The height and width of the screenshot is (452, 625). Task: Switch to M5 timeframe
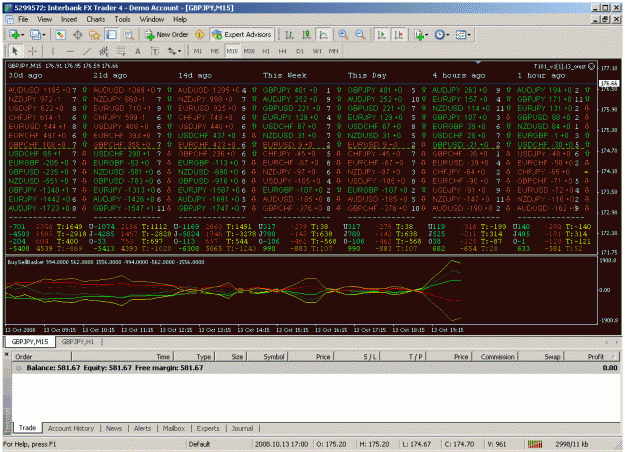click(215, 51)
